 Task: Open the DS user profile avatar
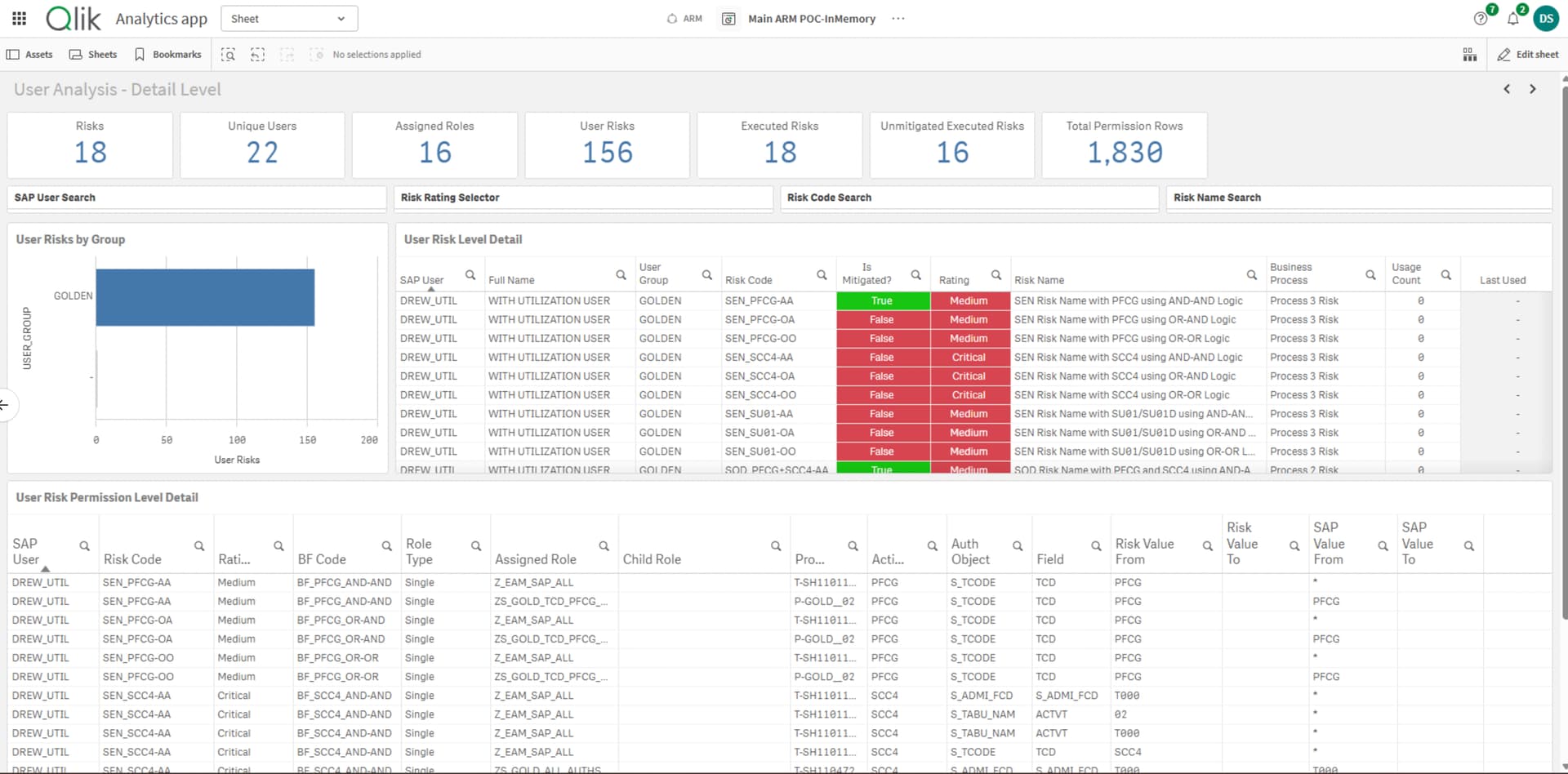click(x=1546, y=19)
